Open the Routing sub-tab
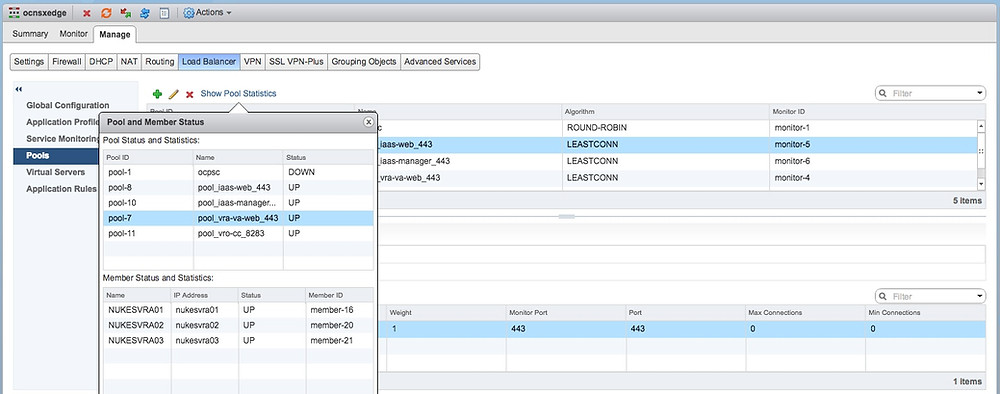This screenshot has height=394, width=1000. point(159,62)
